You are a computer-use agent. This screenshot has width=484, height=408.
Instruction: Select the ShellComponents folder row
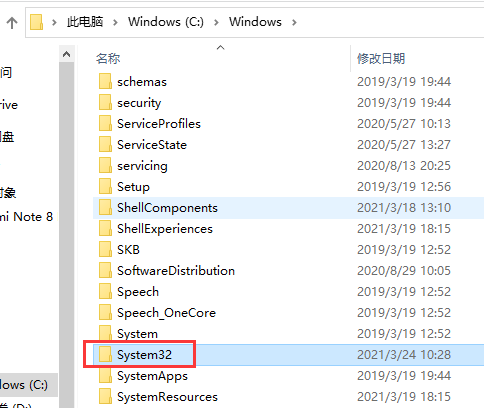288,208
